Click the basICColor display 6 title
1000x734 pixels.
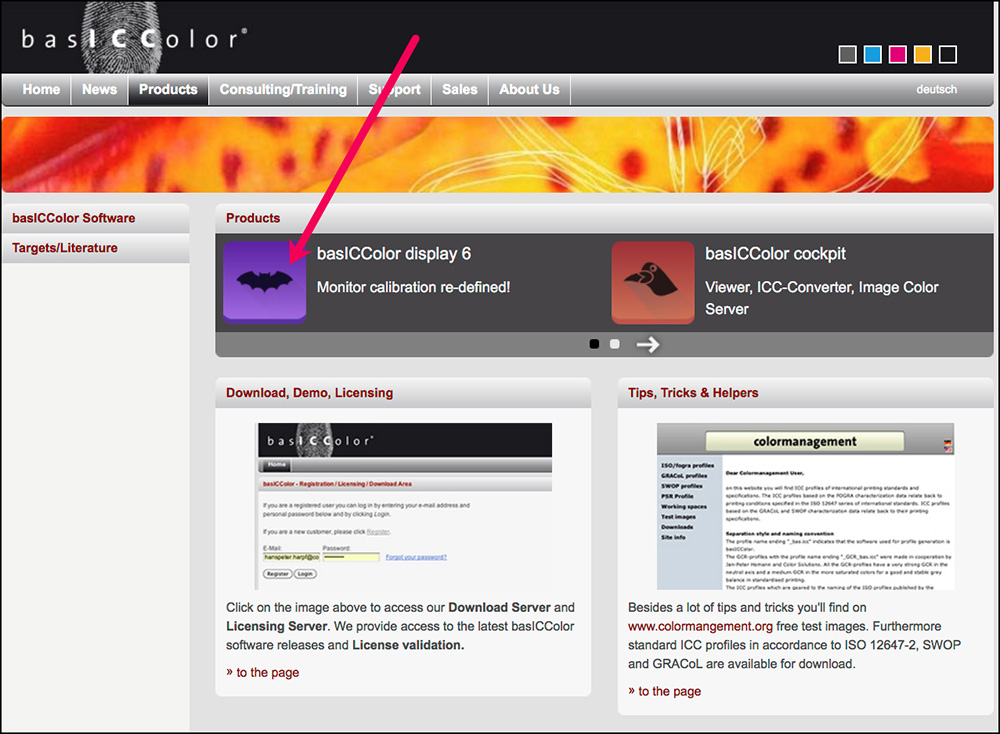393,254
